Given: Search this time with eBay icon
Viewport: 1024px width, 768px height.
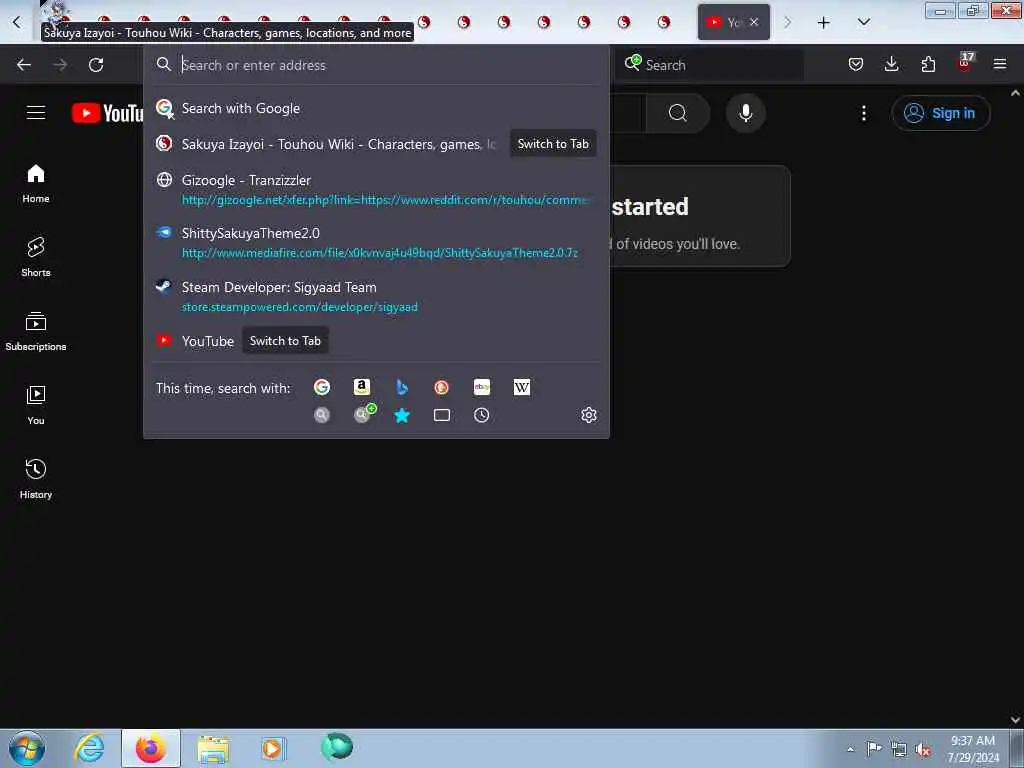Looking at the screenshot, I should click(482, 387).
